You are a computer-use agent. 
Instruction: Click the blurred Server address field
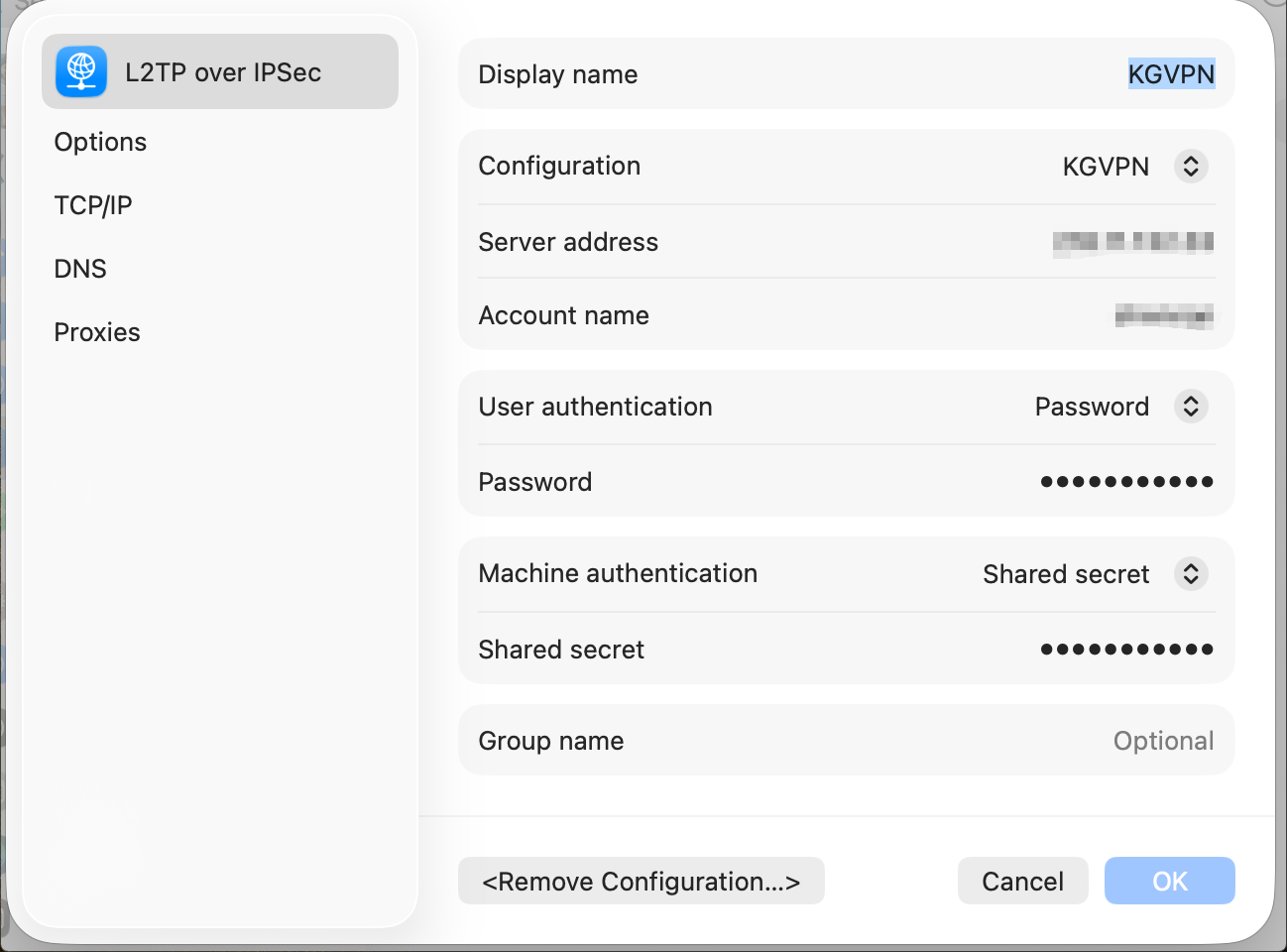click(x=1132, y=242)
